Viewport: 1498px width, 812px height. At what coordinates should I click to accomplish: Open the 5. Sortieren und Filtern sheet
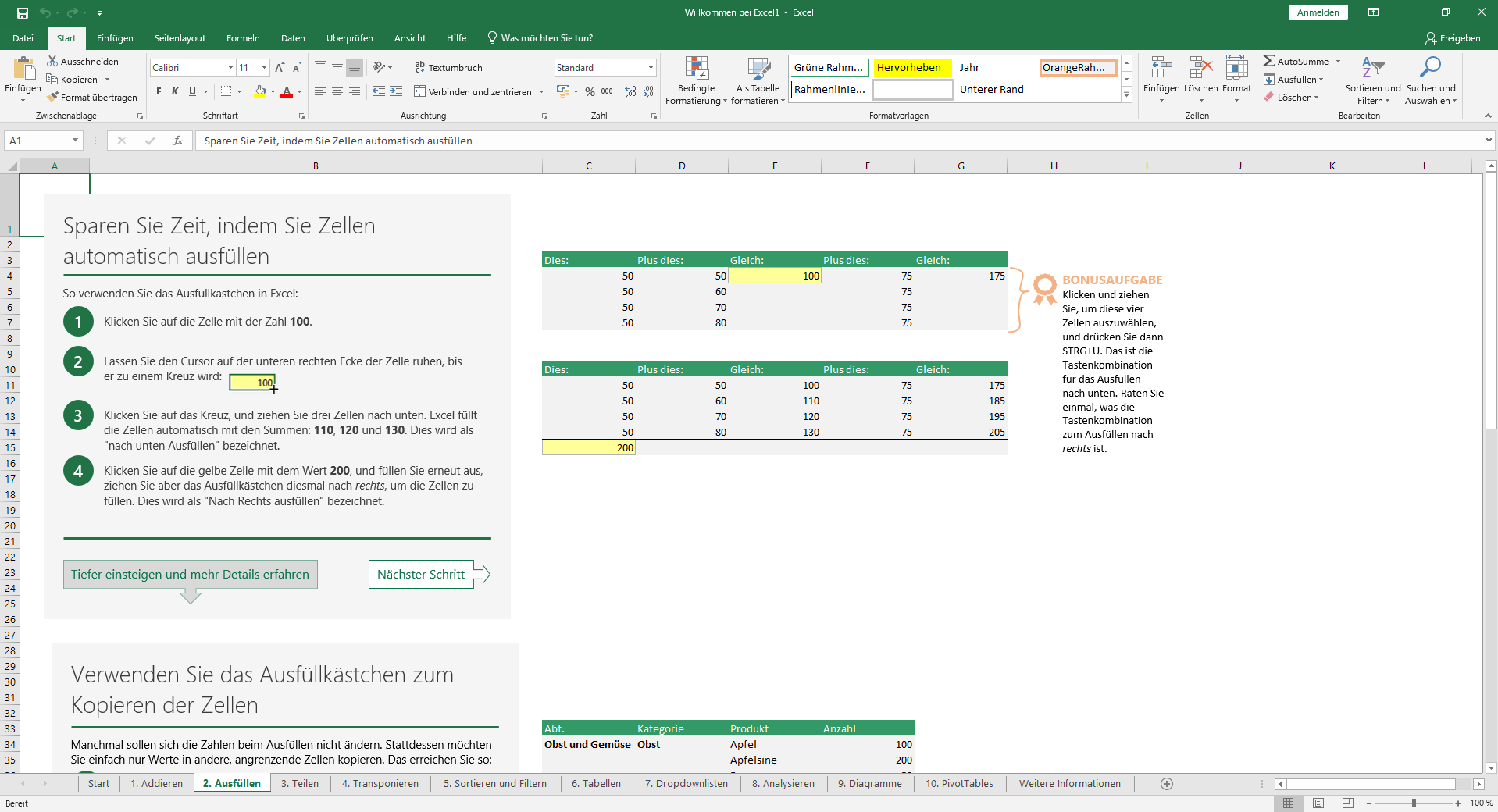click(495, 783)
